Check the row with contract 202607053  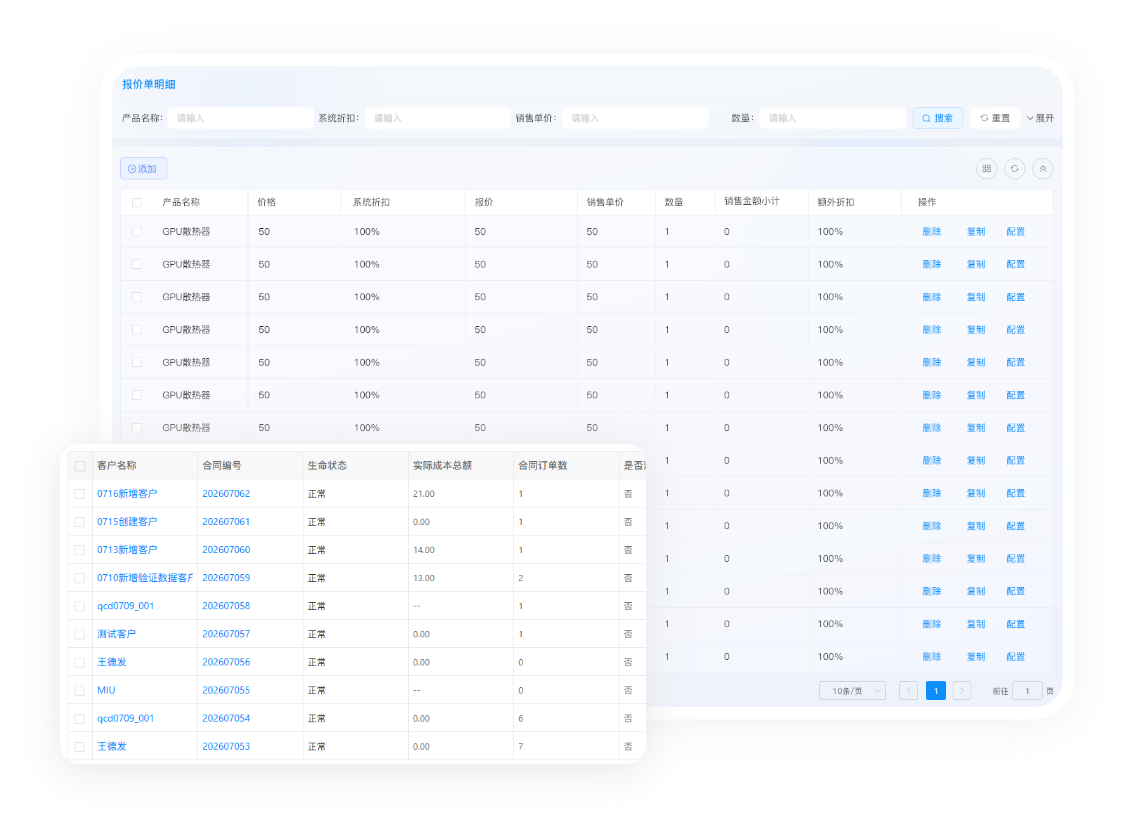click(80, 747)
